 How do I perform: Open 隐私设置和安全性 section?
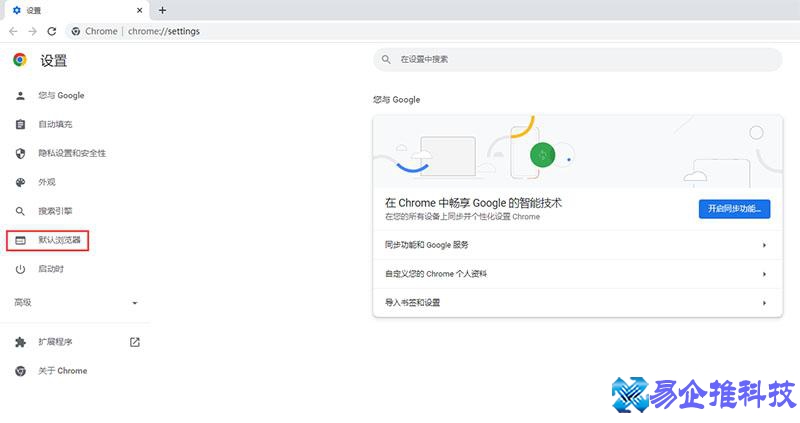coord(72,153)
